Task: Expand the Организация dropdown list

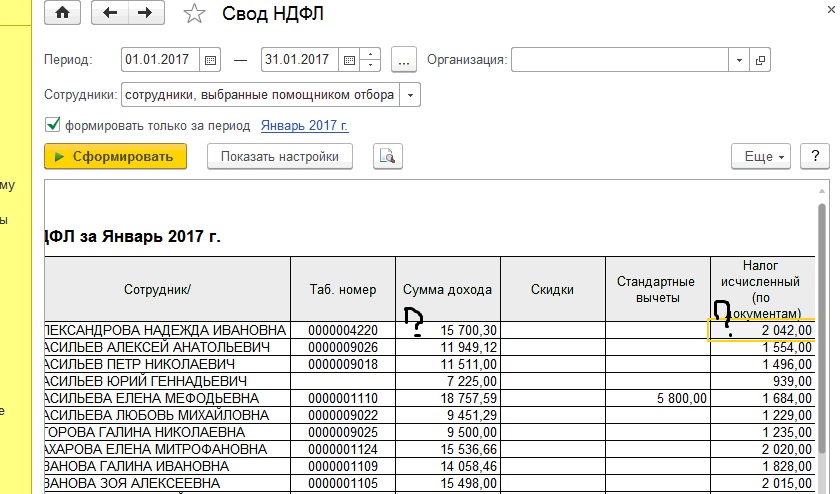Action: [739, 60]
